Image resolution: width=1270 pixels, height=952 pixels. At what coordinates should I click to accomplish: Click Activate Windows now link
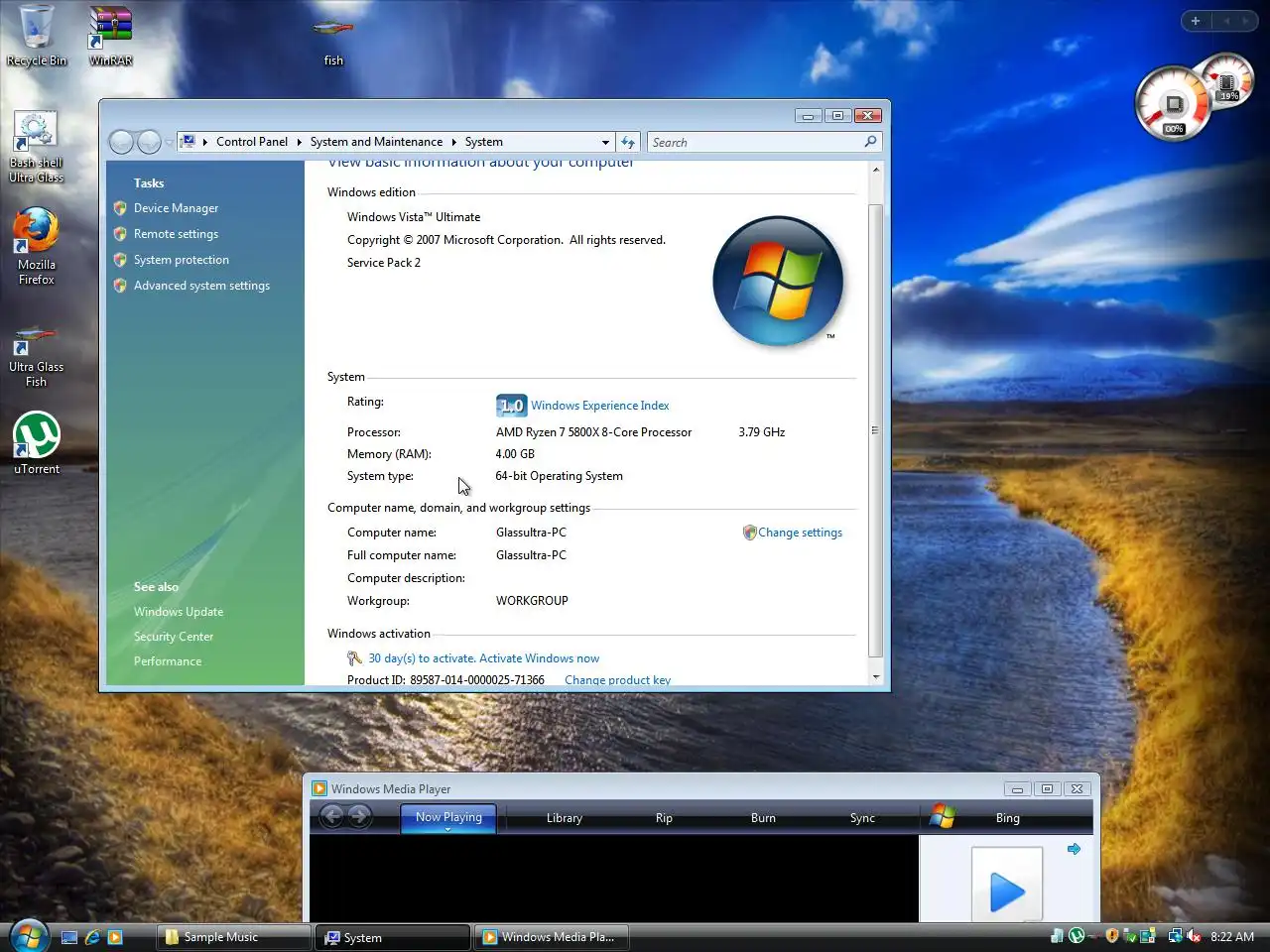[x=539, y=658]
